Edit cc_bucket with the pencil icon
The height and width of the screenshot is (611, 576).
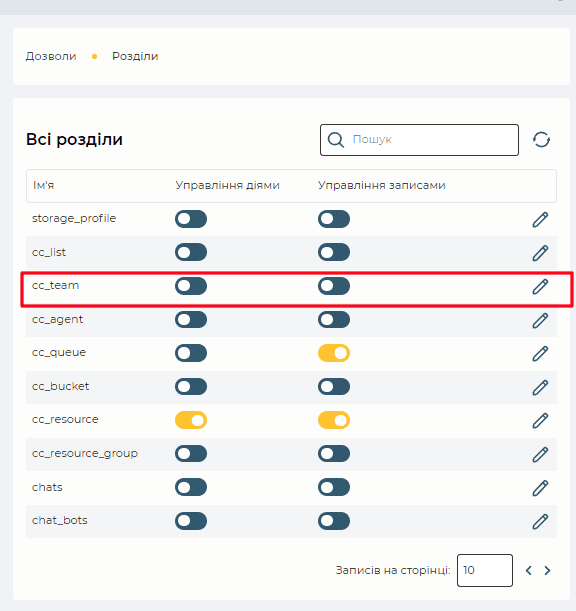(x=540, y=387)
